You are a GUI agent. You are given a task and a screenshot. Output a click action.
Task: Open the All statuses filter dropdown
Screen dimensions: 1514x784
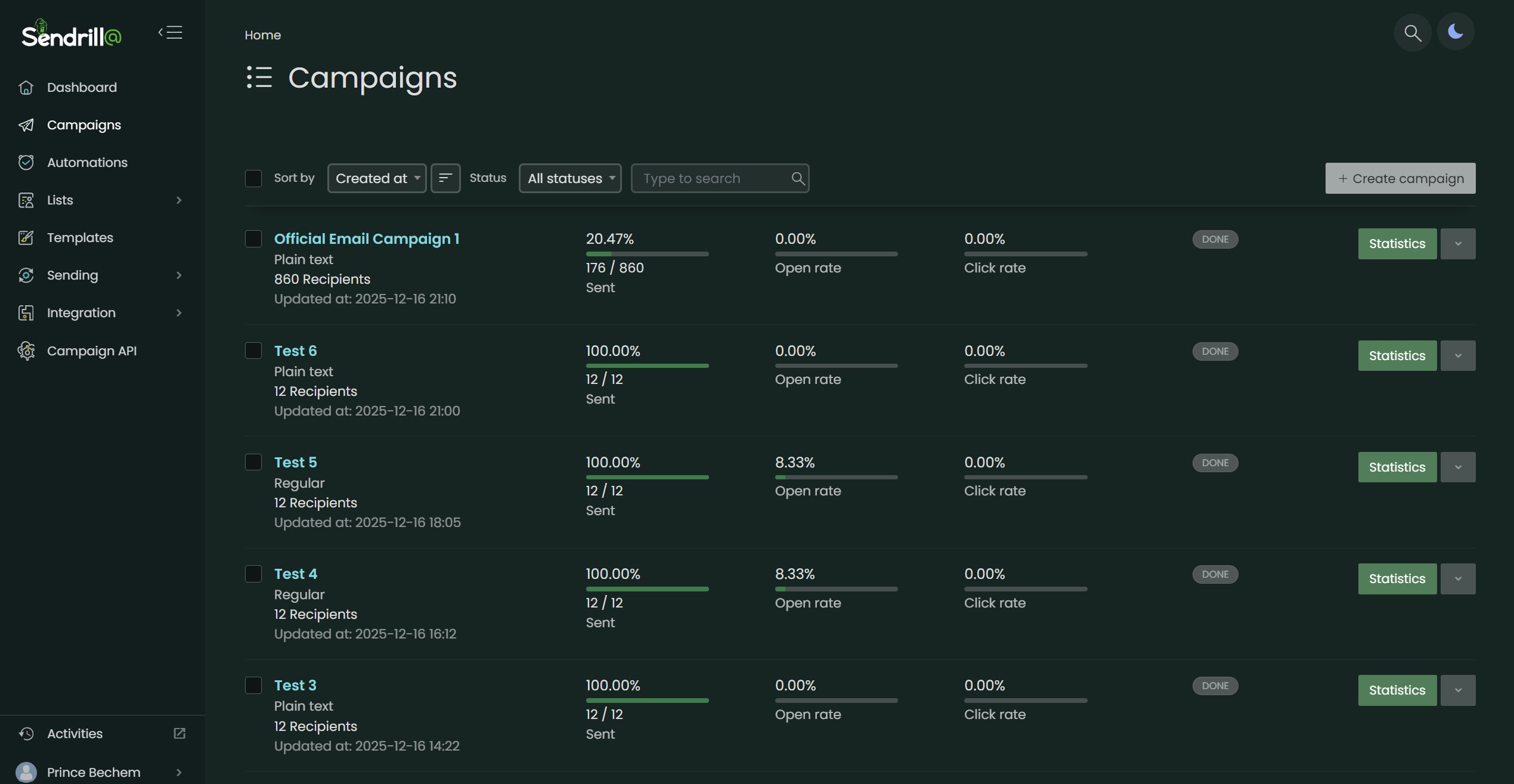[570, 178]
